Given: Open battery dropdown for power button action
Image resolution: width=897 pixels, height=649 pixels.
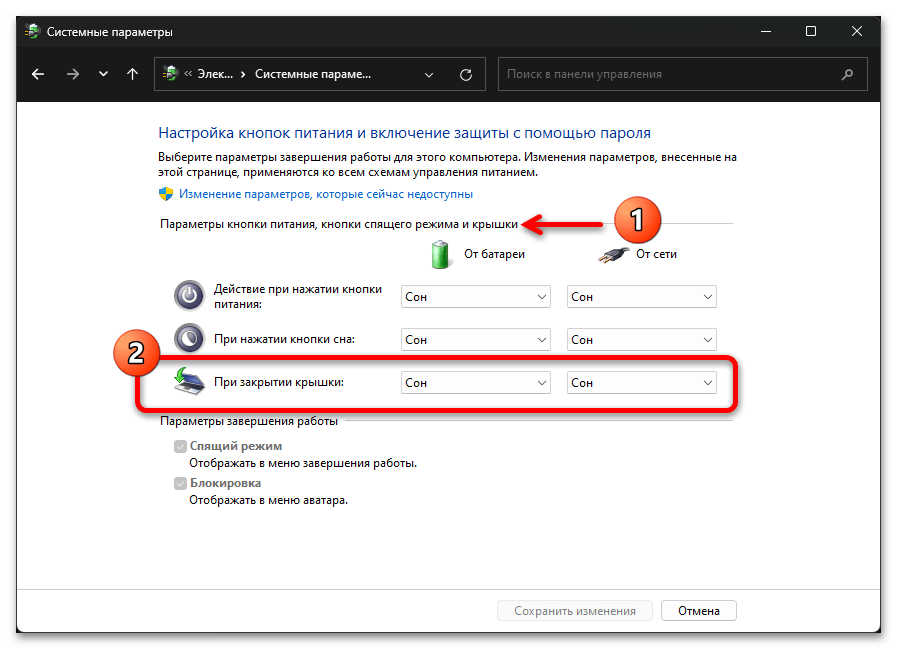Looking at the screenshot, I should pos(475,296).
